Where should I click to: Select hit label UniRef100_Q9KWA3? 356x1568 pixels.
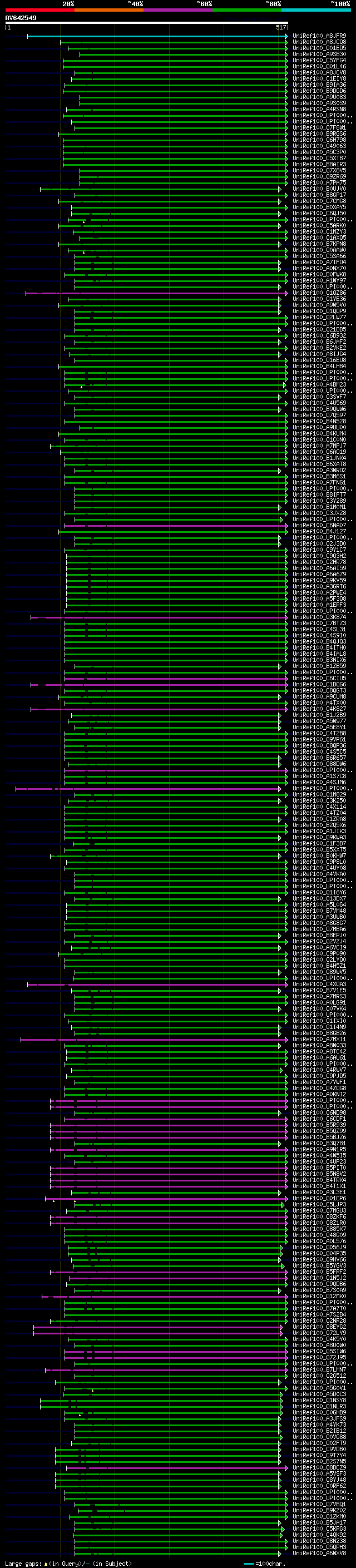pyautogui.click(x=319, y=838)
